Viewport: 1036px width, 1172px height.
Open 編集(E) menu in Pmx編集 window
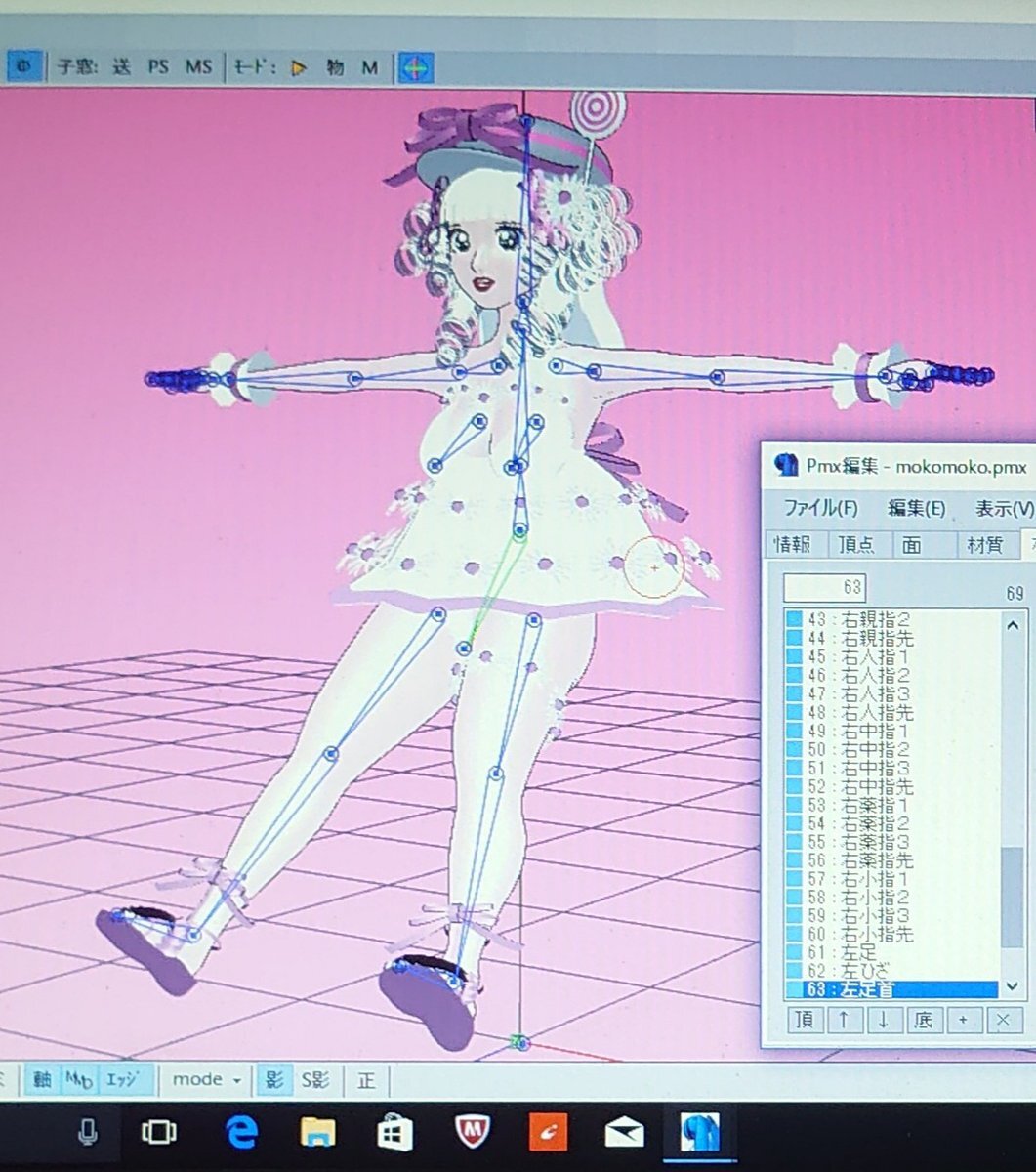(x=916, y=508)
